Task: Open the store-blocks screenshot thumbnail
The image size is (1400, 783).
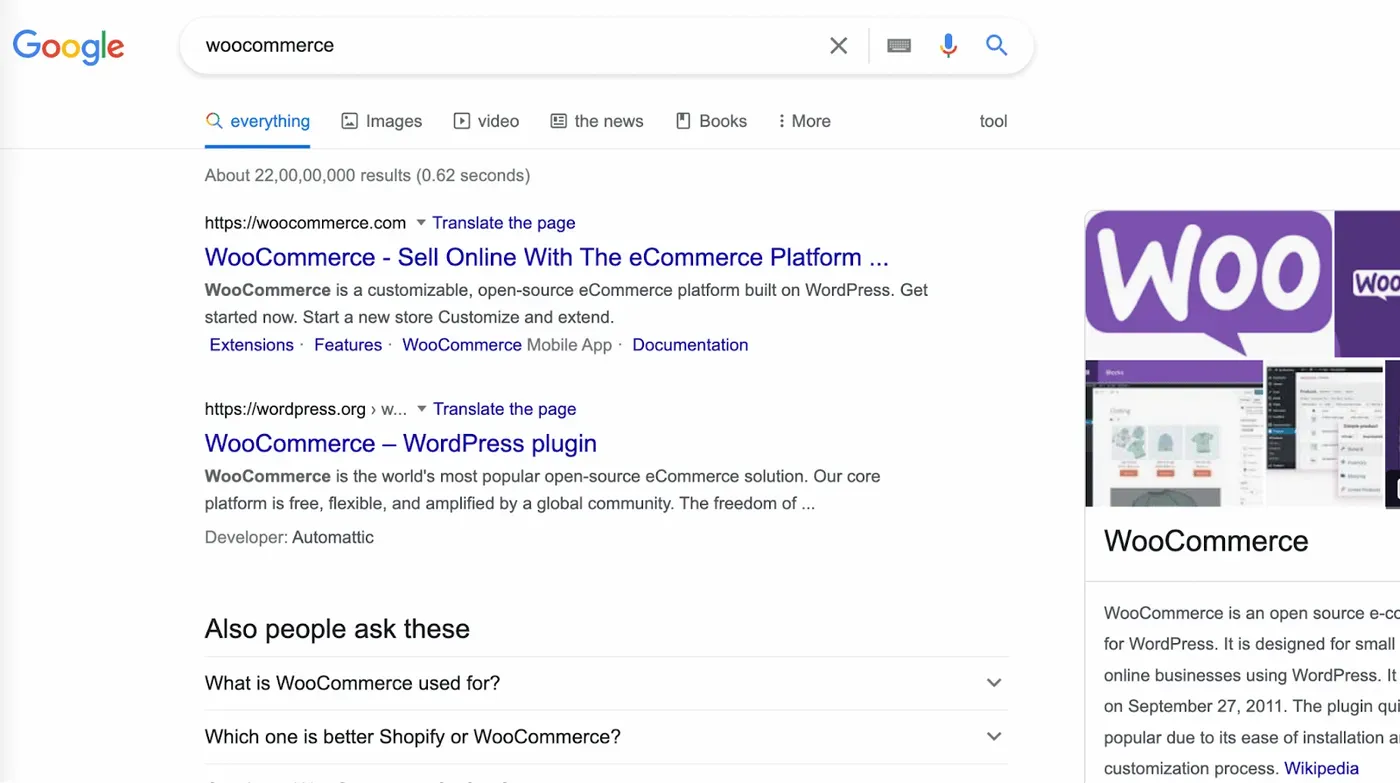Action: 1174,433
